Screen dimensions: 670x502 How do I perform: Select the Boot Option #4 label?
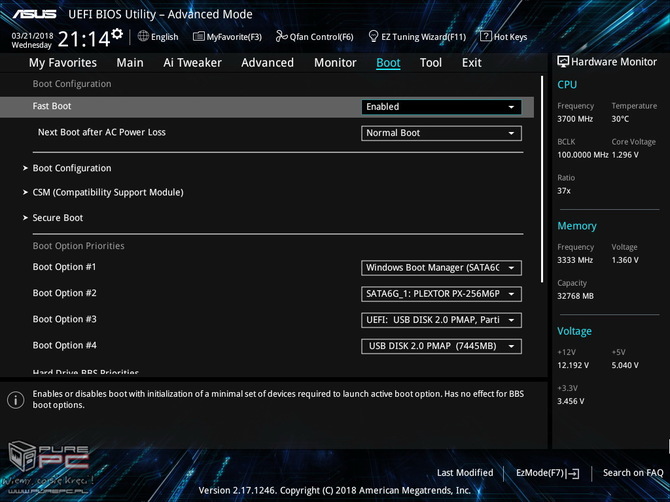(65, 345)
